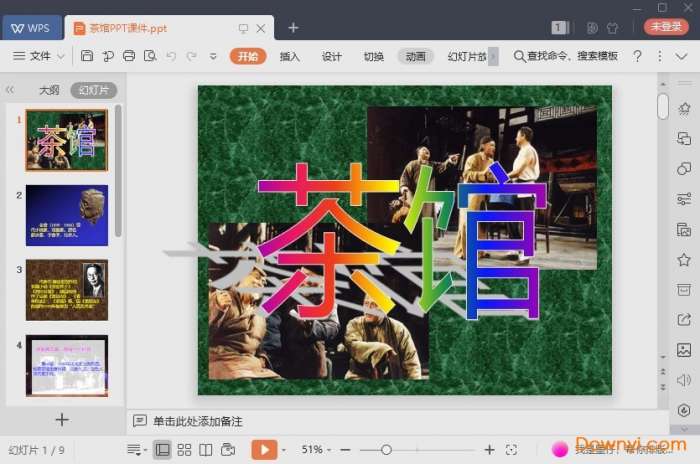The width and height of the screenshot is (700, 464).
Task: Start slideshow with orange play button
Action: click(x=264, y=450)
